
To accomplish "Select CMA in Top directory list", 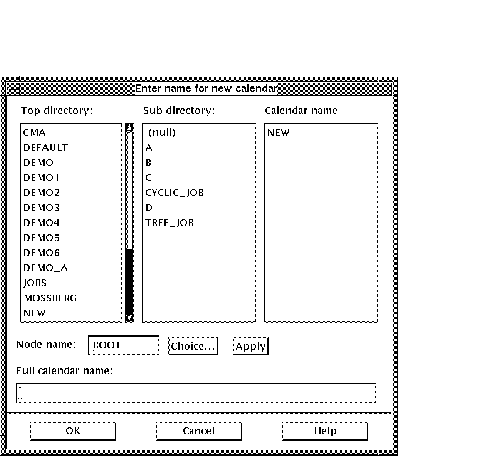I will (34, 133).
